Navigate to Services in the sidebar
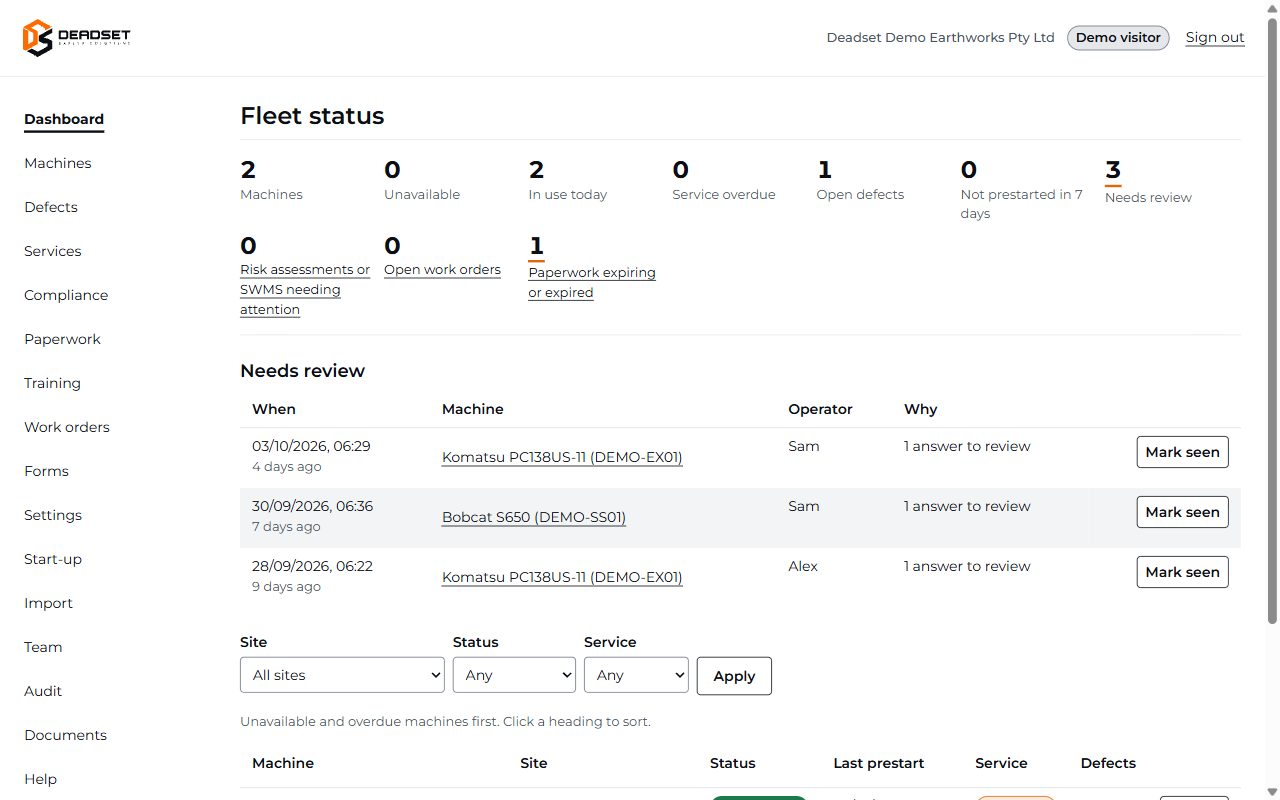This screenshot has height=800, width=1280. (x=53, y=251)
